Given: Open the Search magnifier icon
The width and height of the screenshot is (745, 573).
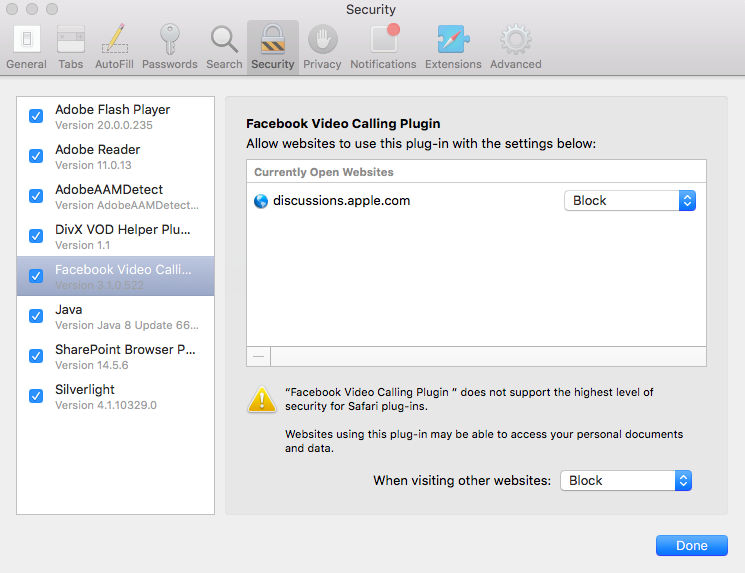Looking at the screenshot, I should coord(224,39).
